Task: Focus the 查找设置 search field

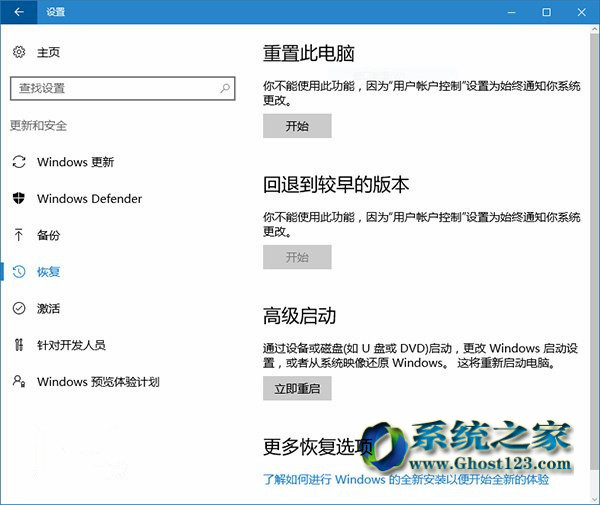Action: [110, 88]
